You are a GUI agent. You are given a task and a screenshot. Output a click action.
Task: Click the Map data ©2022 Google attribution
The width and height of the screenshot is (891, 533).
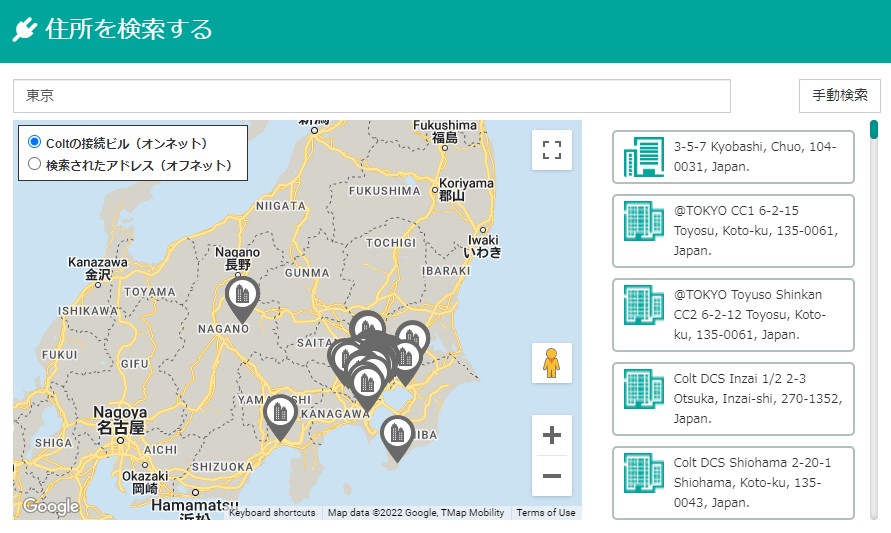(416, 513)
